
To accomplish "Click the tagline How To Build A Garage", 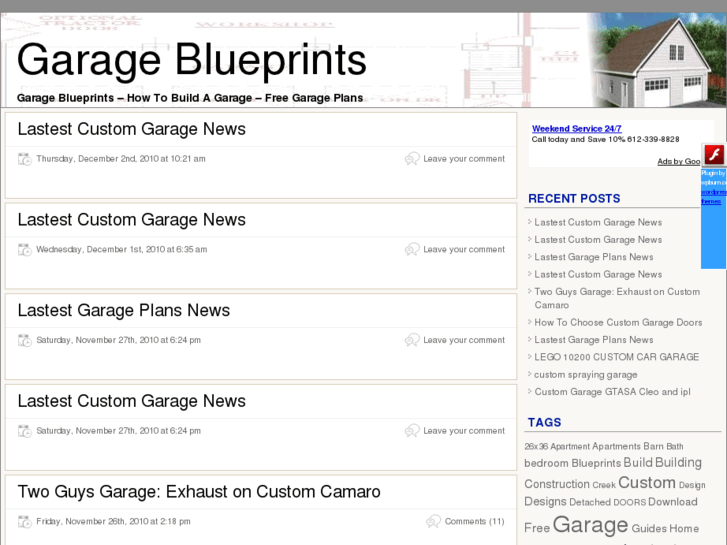I will click(189, 98).
